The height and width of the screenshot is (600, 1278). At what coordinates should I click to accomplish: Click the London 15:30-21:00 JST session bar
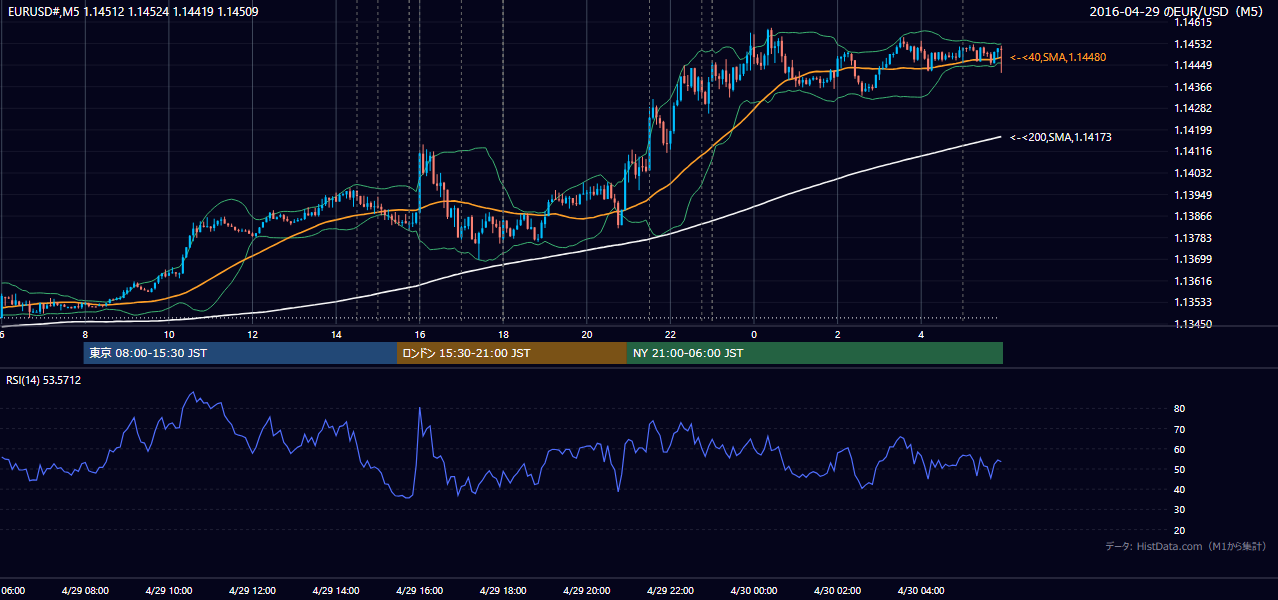pos(512,353)
